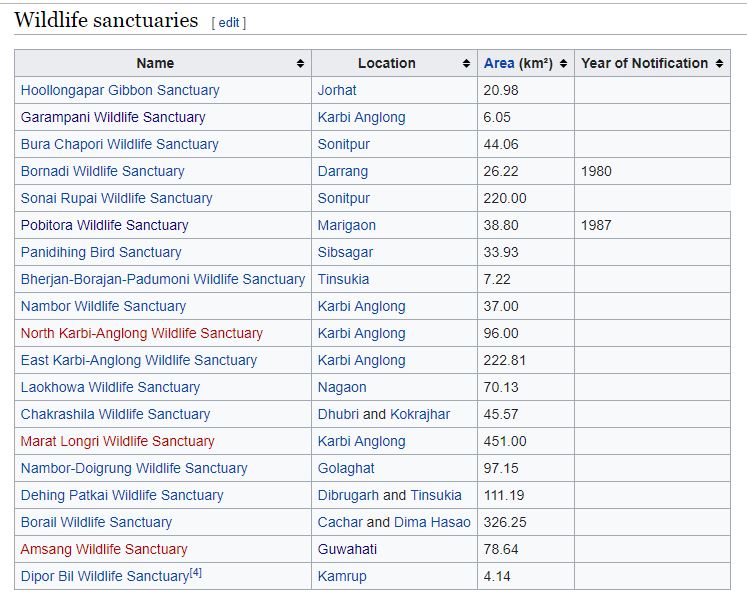Sort table by Area column arrows

point(563,64)
